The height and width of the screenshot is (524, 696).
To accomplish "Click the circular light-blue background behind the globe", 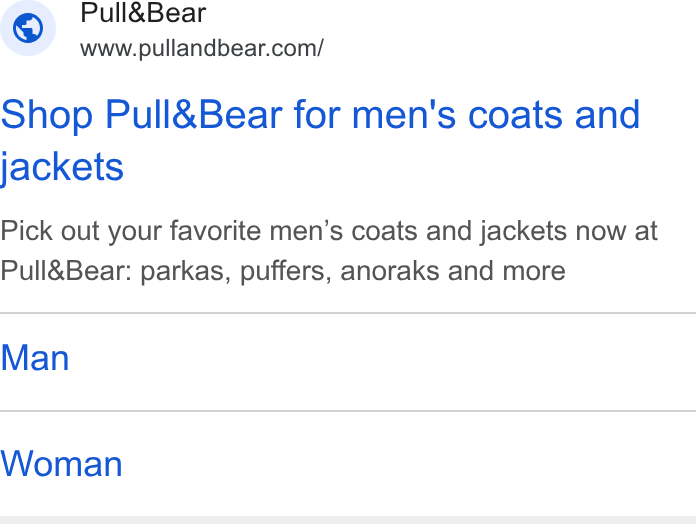I will click(28, 28).
